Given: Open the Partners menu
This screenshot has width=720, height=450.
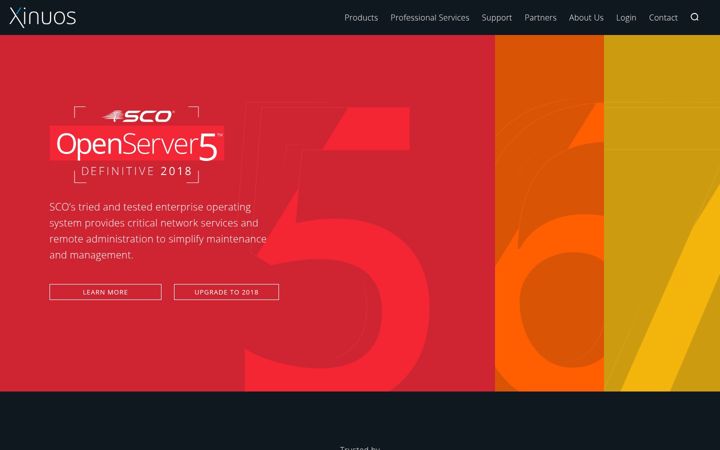Looking at the screenshot, I should [x=540, y=17].
